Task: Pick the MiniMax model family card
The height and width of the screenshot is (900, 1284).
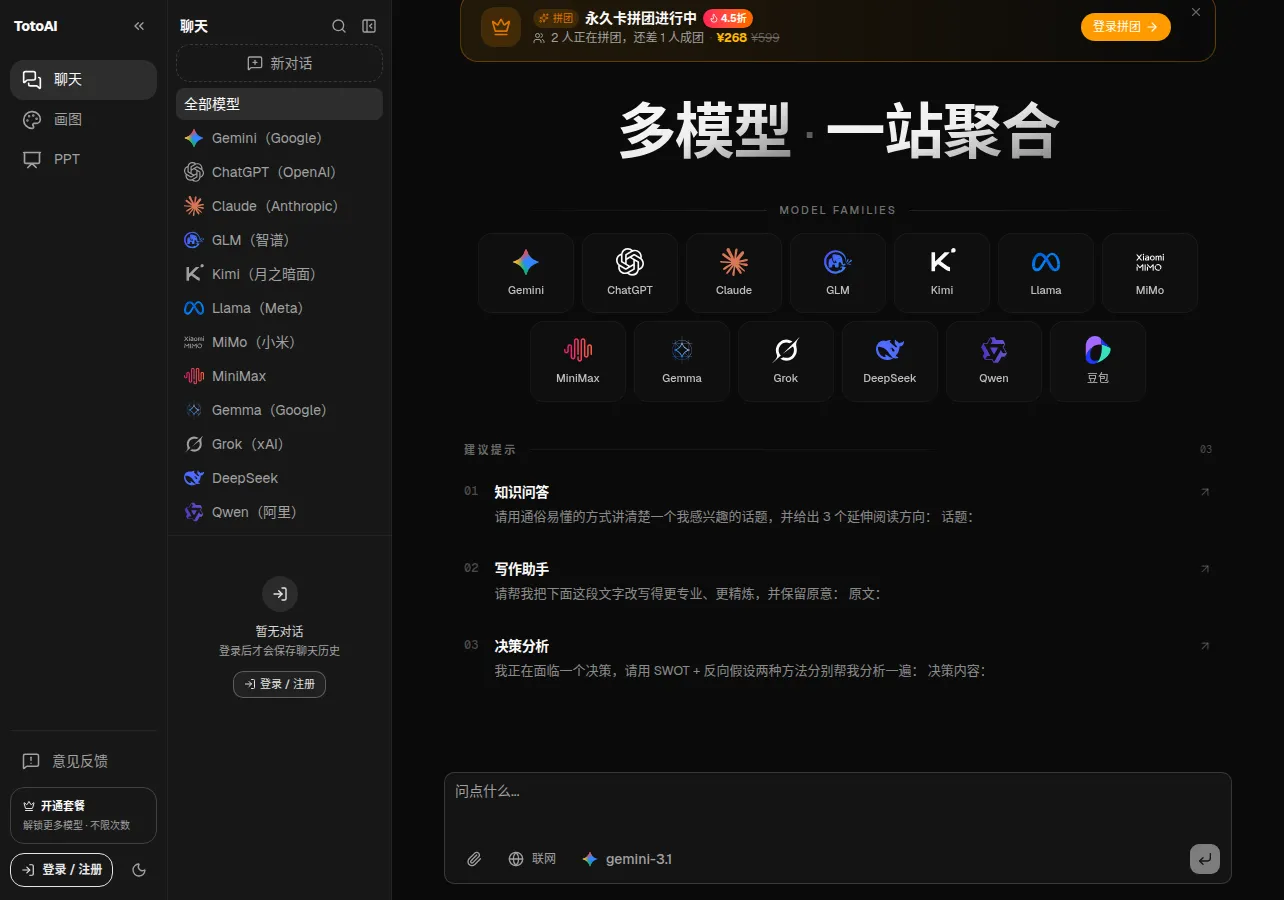Action: tap(578, 361)
